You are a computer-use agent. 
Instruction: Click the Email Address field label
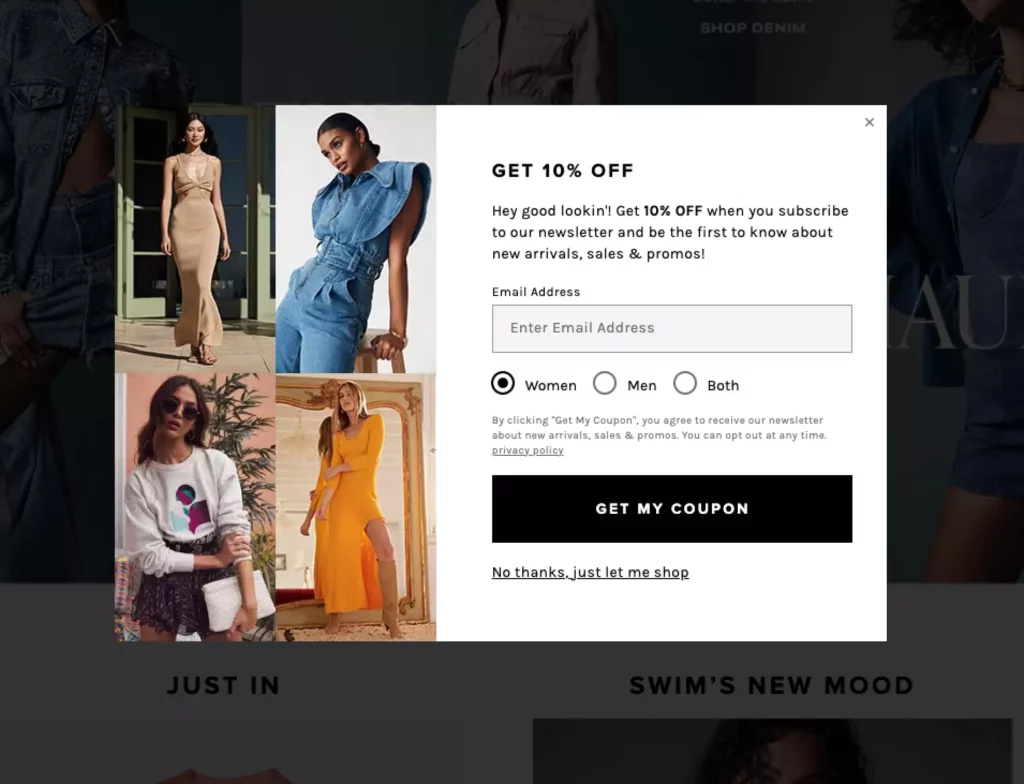(536, 292)
